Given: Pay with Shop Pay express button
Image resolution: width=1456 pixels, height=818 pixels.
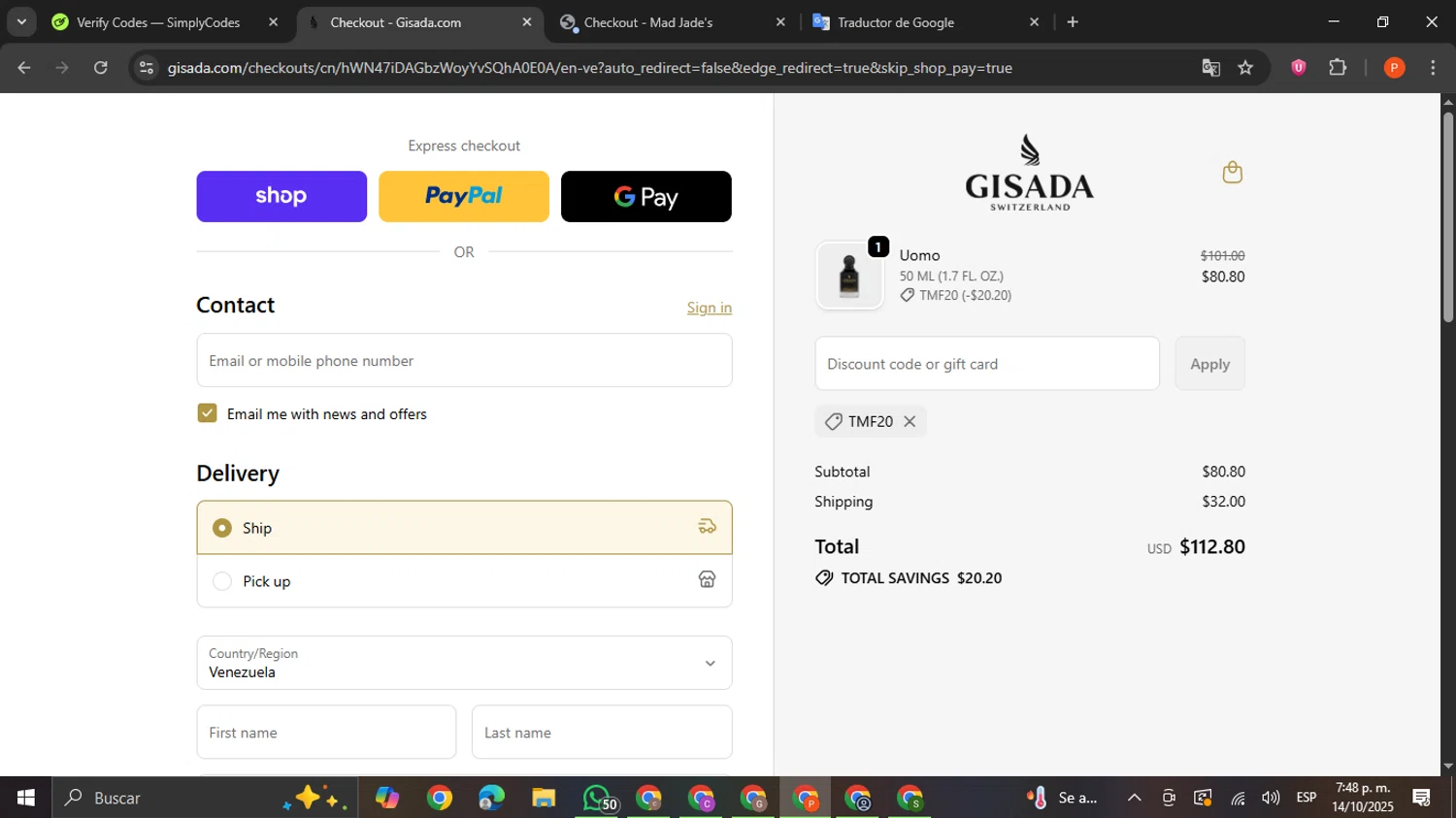Looking at the screenshot, I should click(281, 196).
